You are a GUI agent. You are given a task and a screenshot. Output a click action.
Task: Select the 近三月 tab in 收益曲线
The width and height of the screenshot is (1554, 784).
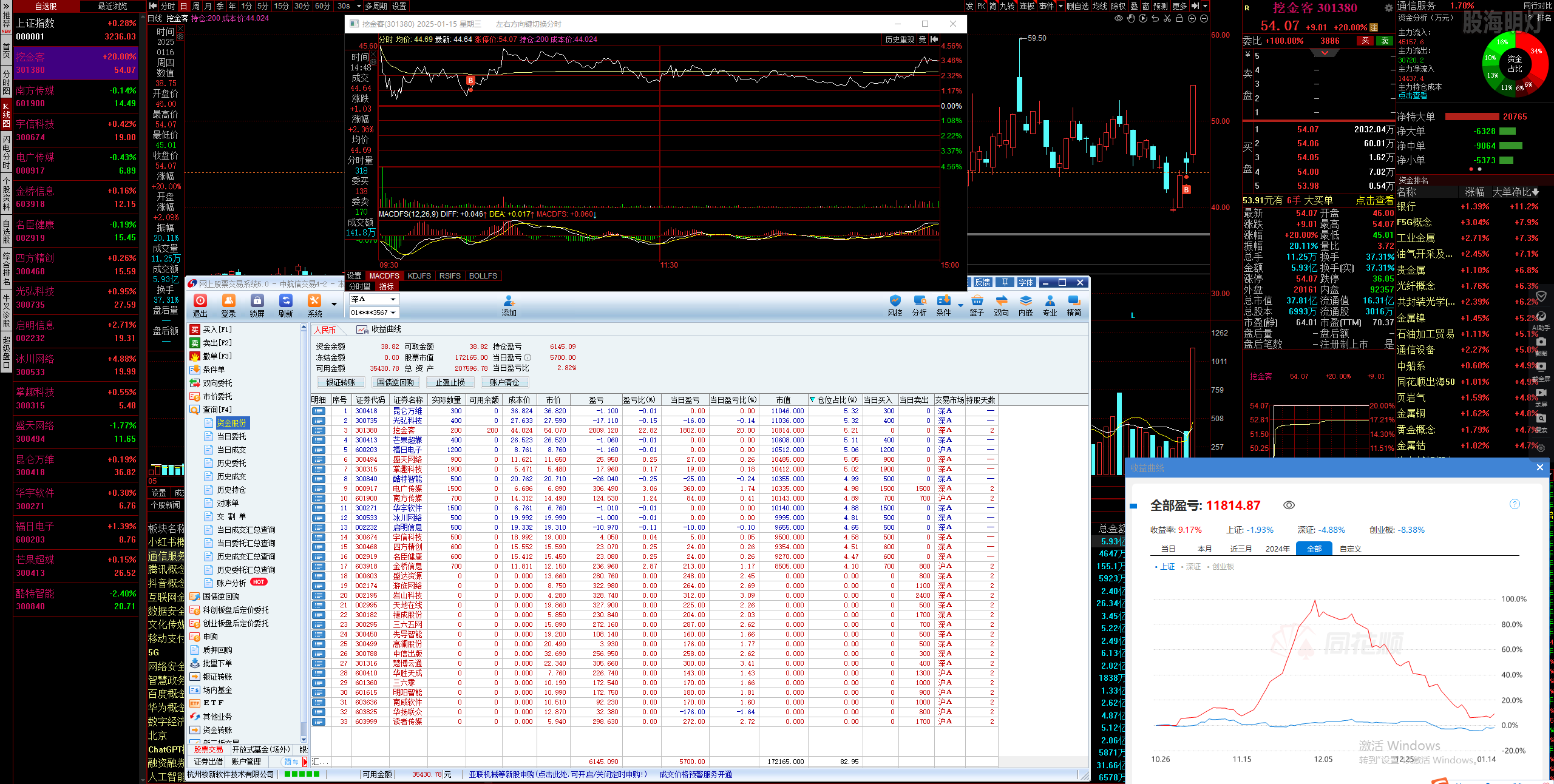pyautogui.click(x=1241, y=549)
